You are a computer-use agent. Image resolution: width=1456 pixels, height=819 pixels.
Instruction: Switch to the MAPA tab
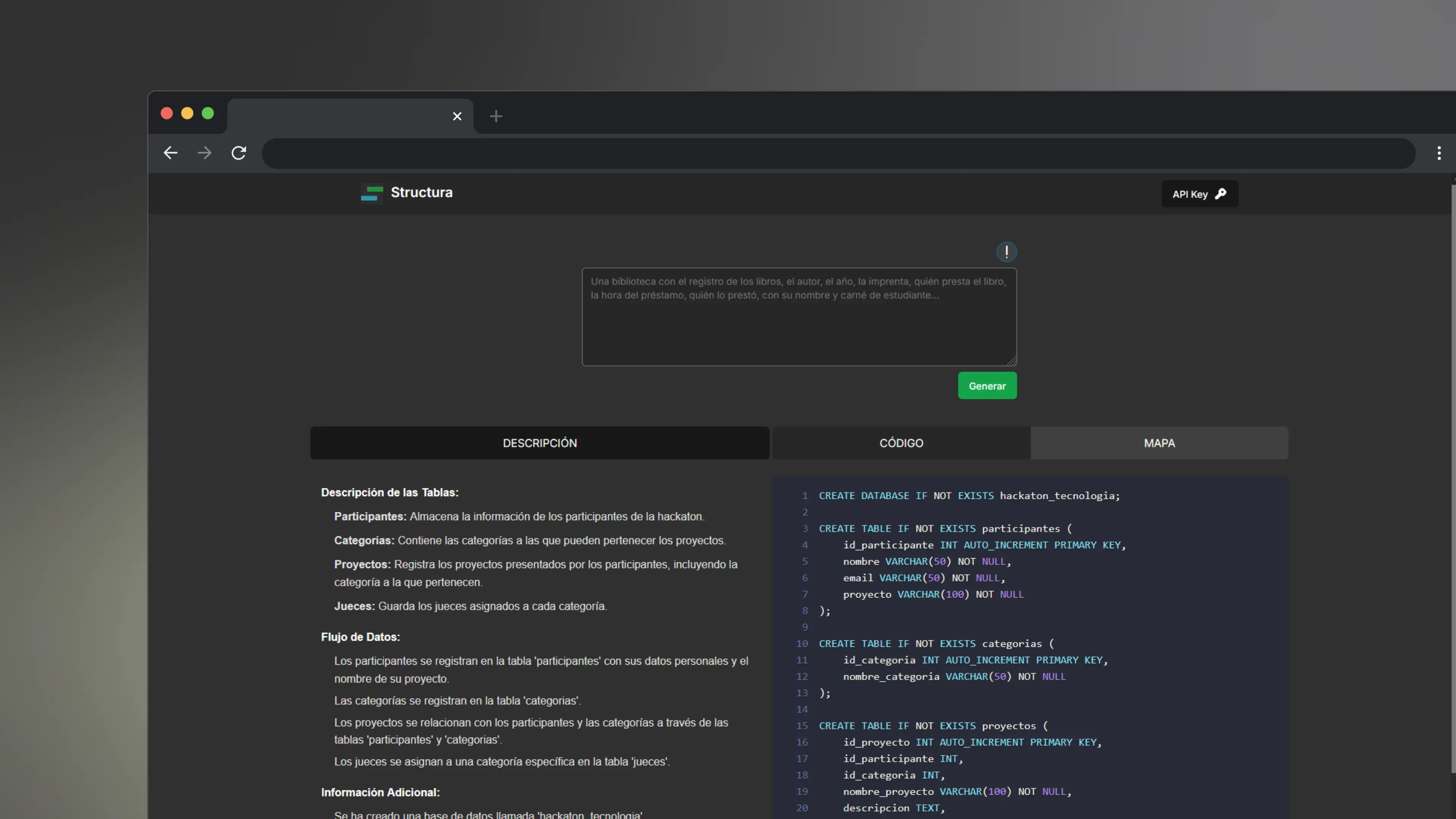1159,442
